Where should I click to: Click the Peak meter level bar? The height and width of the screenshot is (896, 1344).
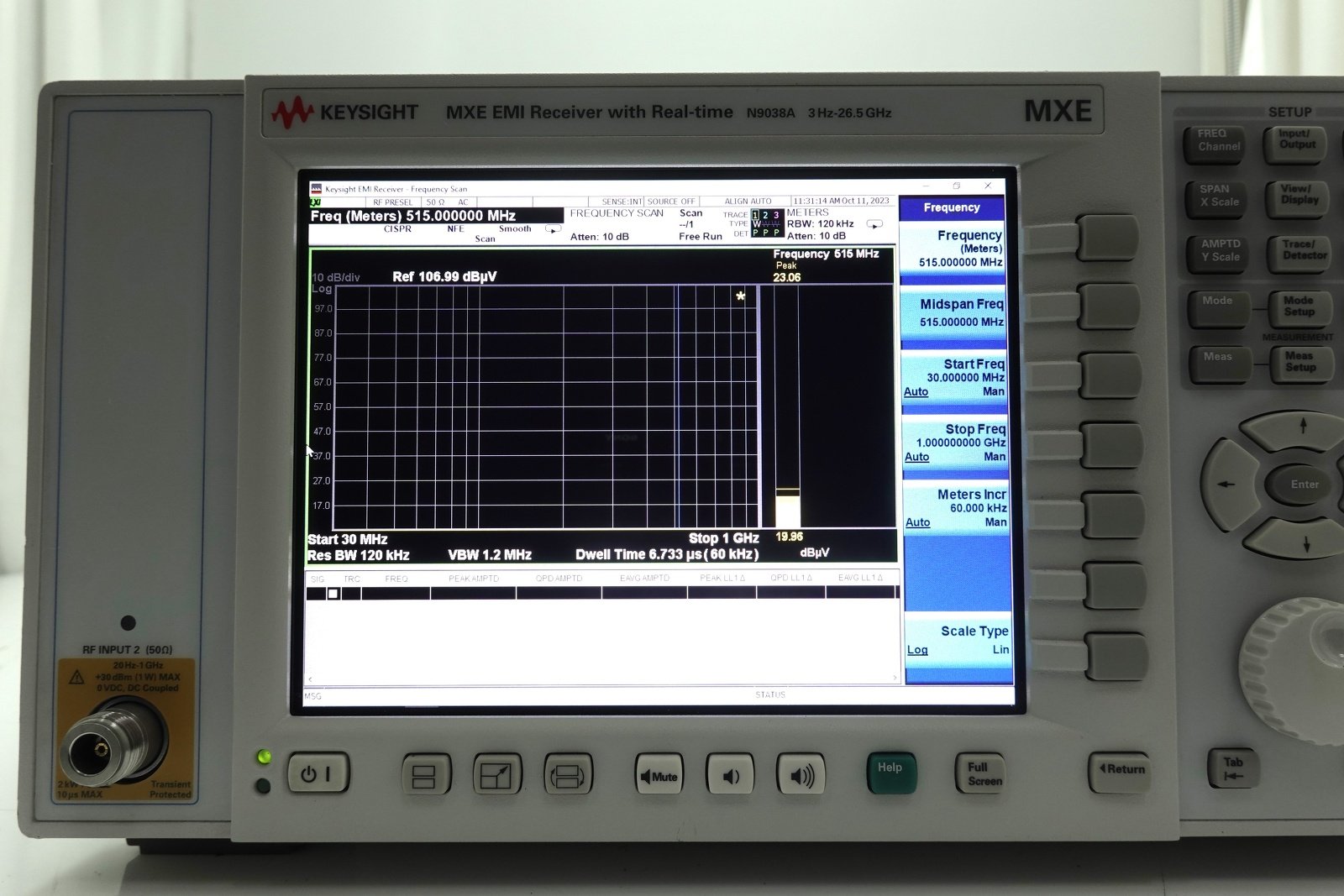click(x=787, y=510)
